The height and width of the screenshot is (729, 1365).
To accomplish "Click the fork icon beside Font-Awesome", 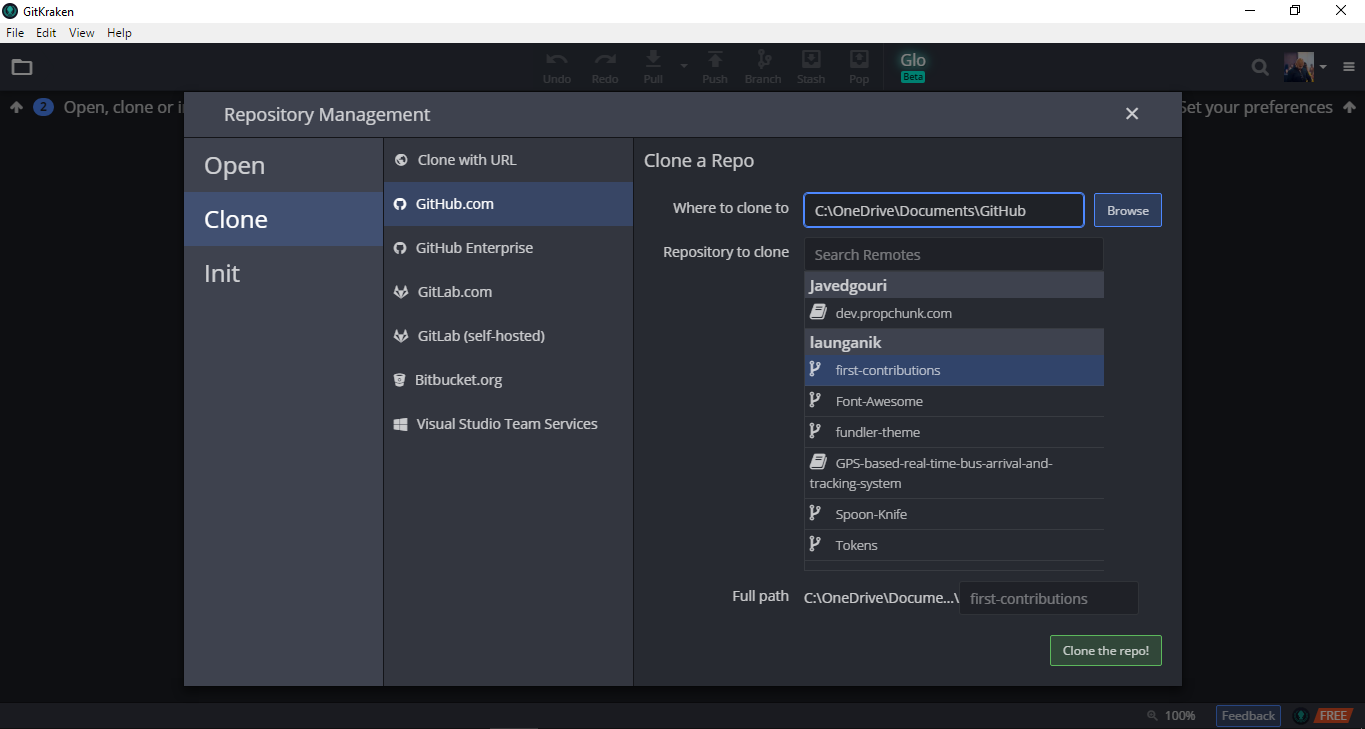I will coord(815,400).
